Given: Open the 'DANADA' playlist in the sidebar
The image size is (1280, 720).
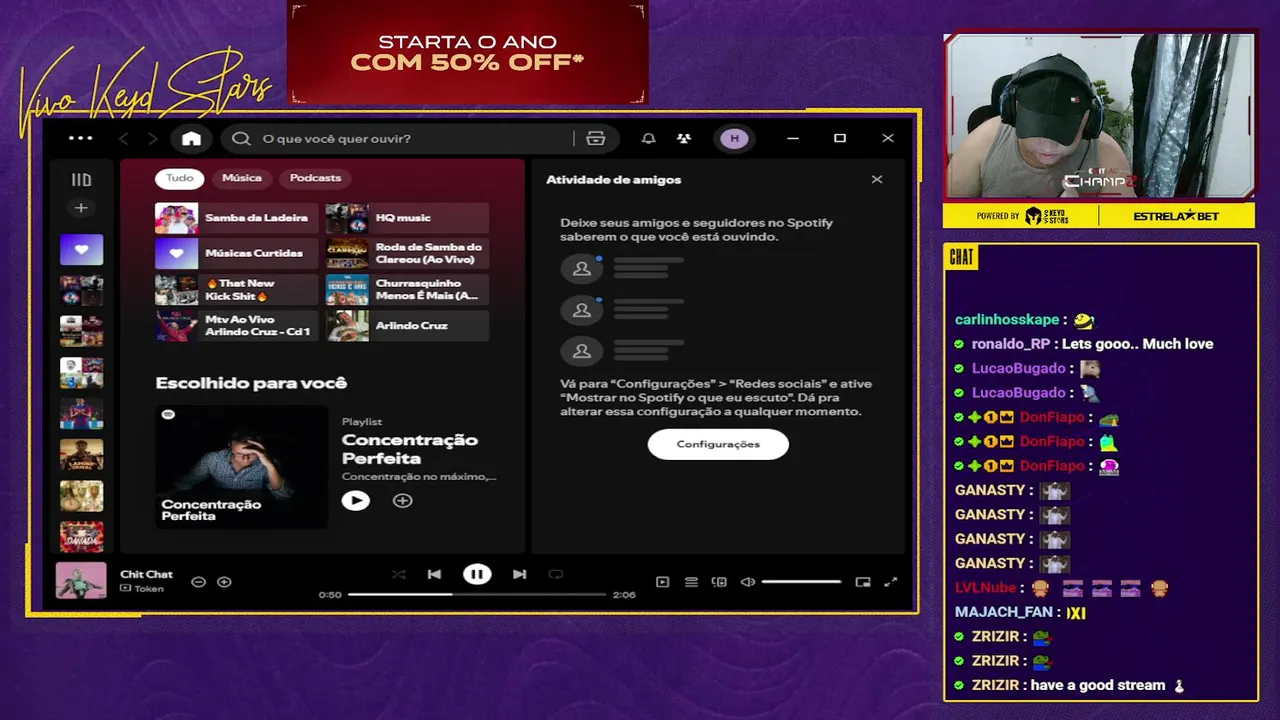Looking at the screenshot, I should pyautogui.click(x=81, y=537).
